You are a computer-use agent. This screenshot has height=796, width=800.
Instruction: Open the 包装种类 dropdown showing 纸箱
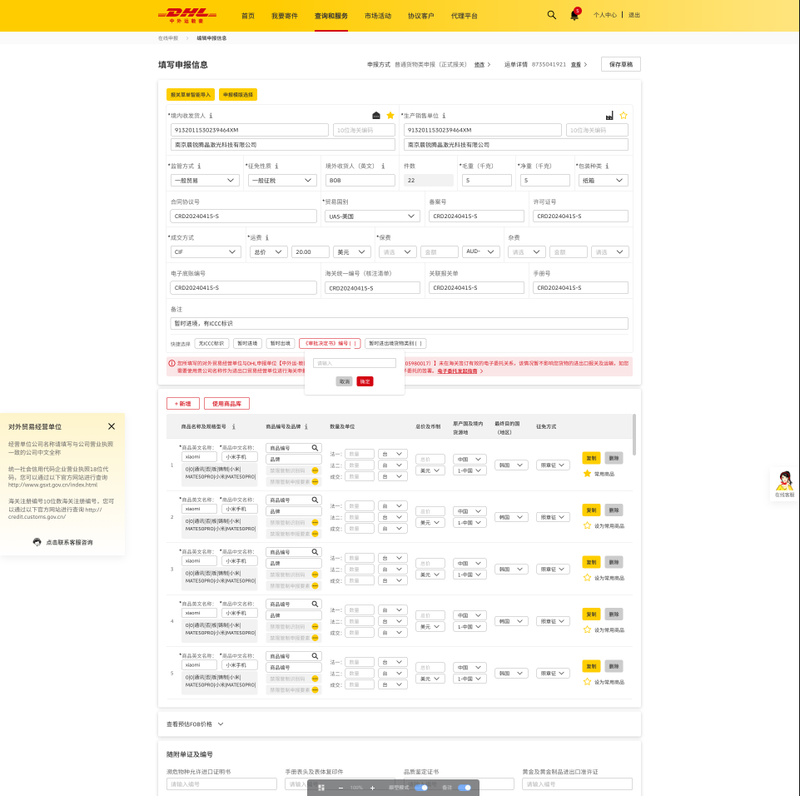[603, 180]
